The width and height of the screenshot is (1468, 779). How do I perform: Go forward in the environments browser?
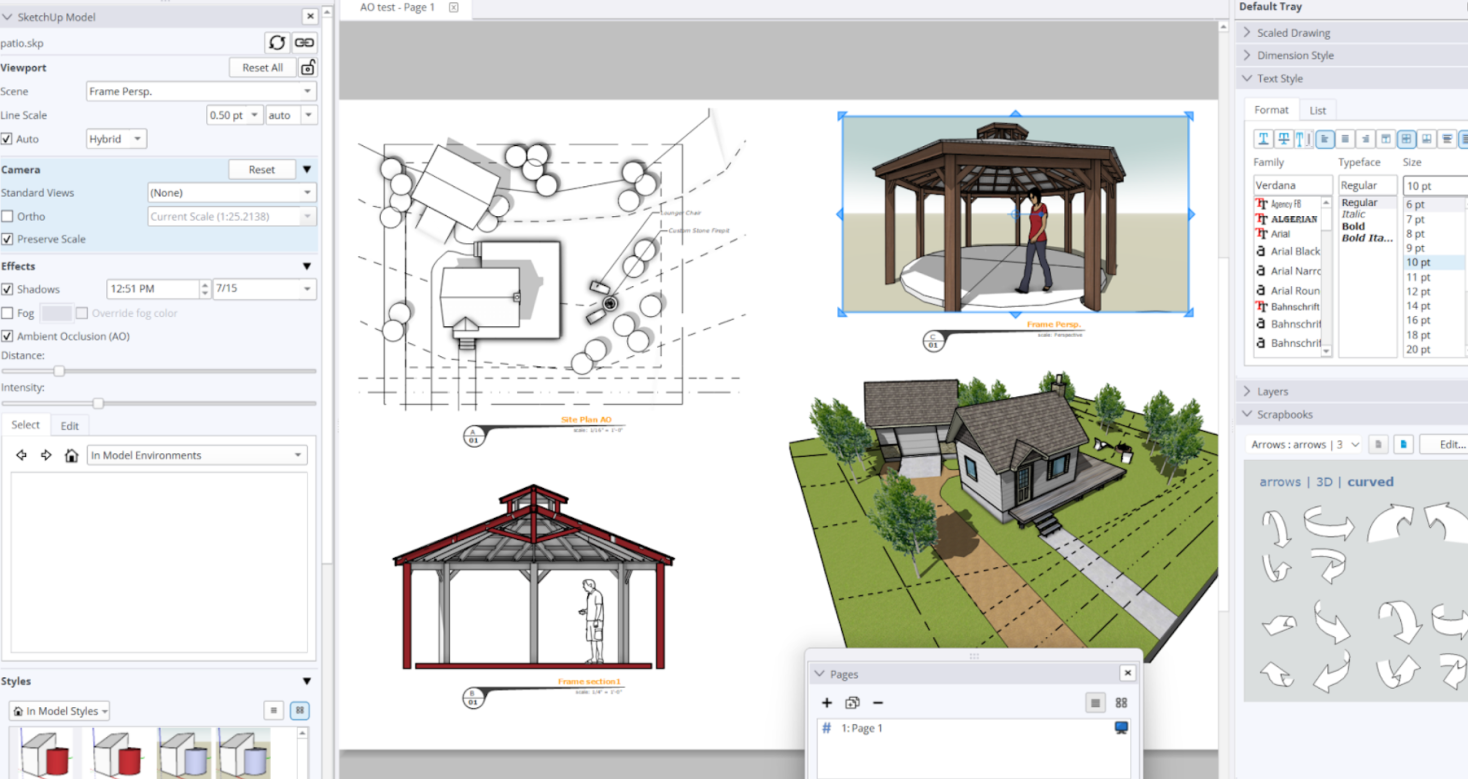[x=46, y=455]
